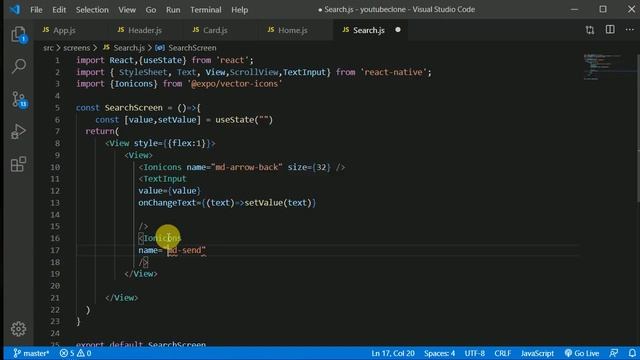This screenshot has height=360, width=640.
Task: Open Run and Debug view
Action: 18,131
